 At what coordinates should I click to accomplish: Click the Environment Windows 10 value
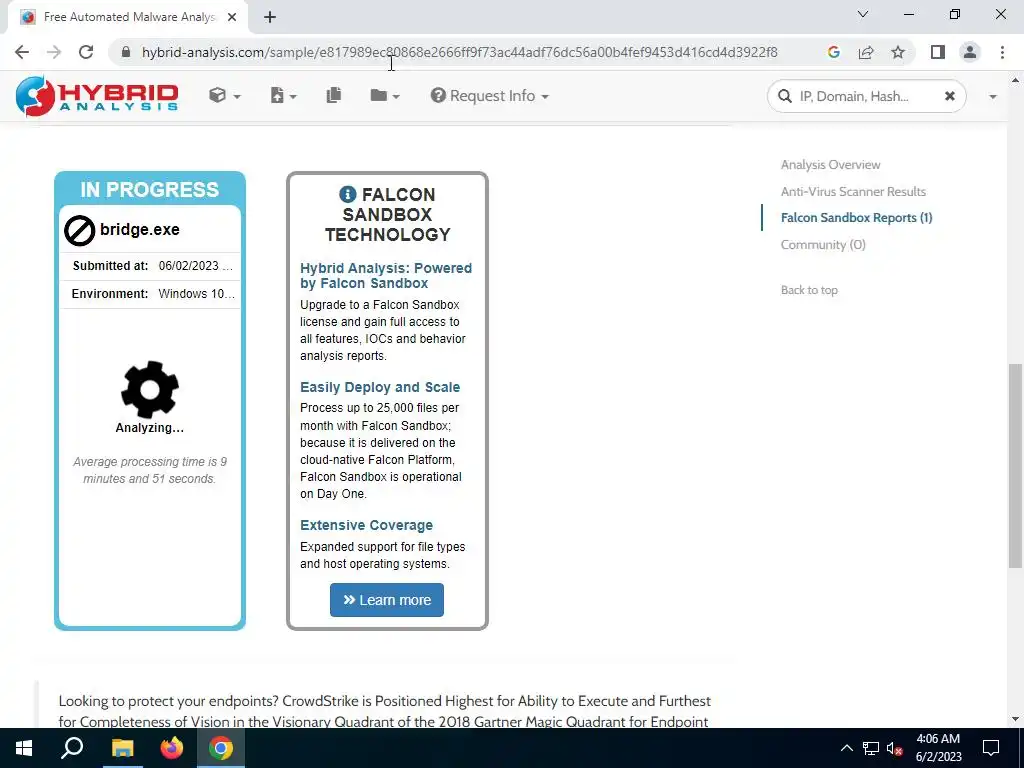pyautogui.click(x=197, y=293)
